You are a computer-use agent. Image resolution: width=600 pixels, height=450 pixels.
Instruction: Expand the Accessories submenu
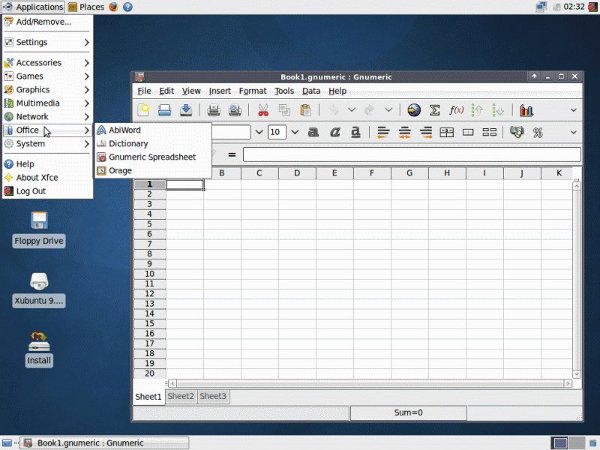point(47,62)
